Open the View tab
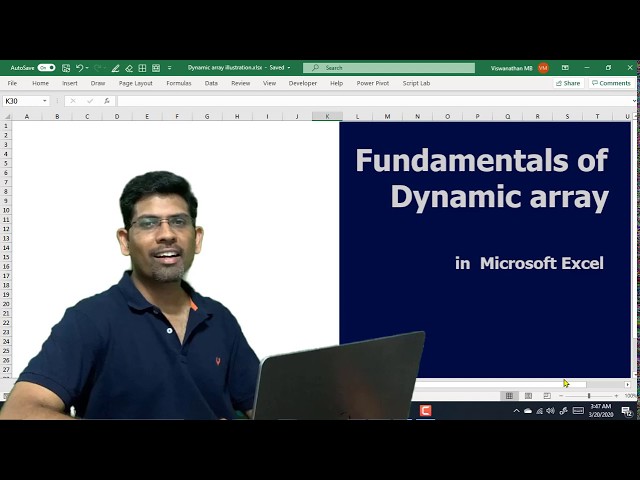The height and width of the screenshot is (480, 640). click(269, 83)
